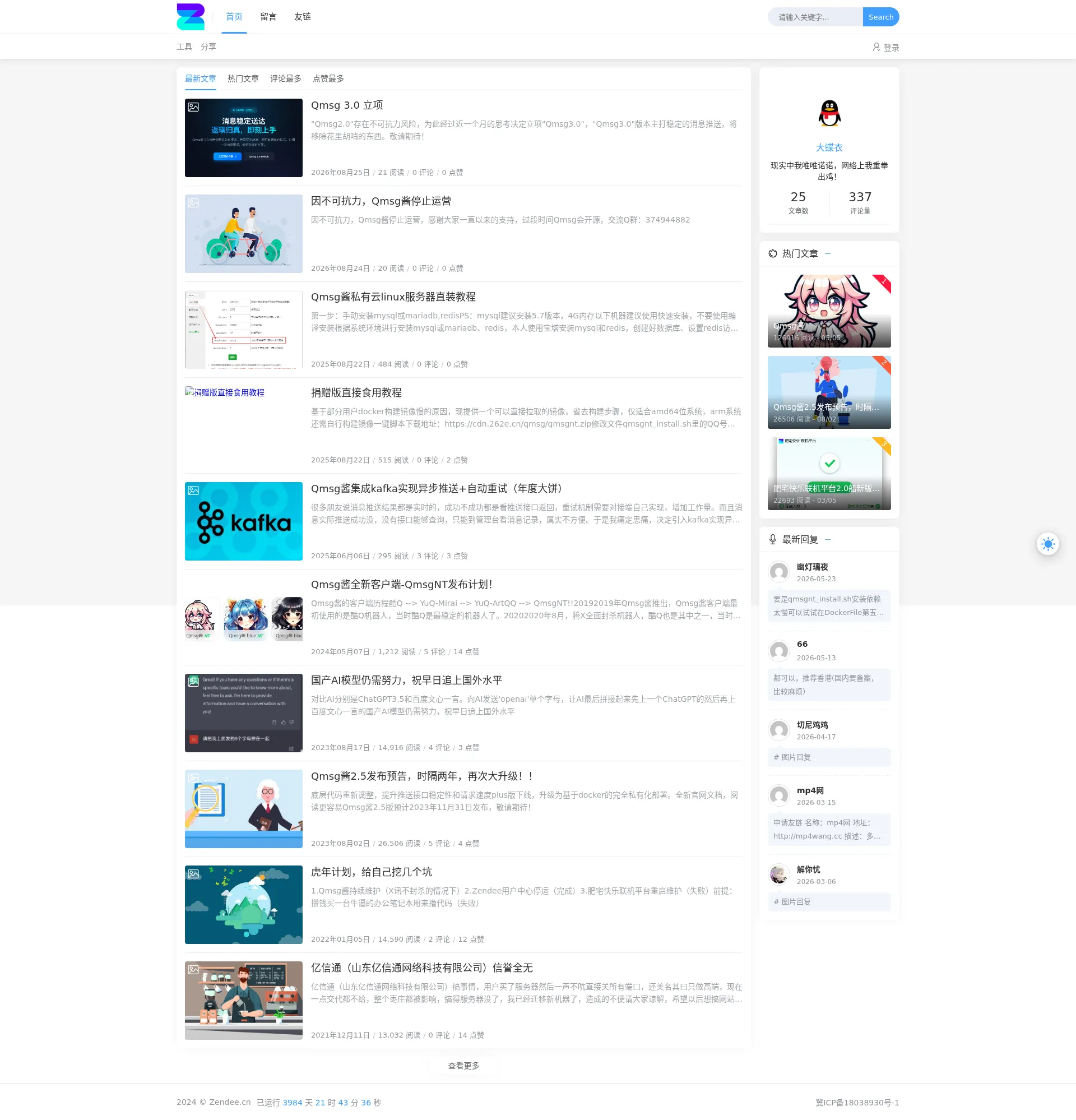Open 66's reply recommending 香港
The height and width of the screenshot is (1120, 1076).
point(828,684)
